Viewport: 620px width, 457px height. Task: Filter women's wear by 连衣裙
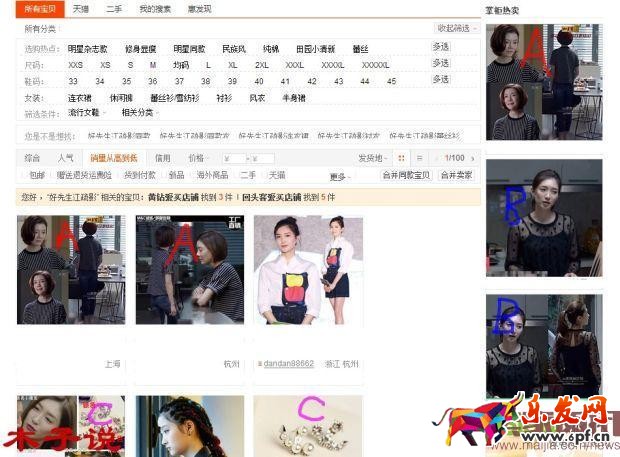[79, 98]
